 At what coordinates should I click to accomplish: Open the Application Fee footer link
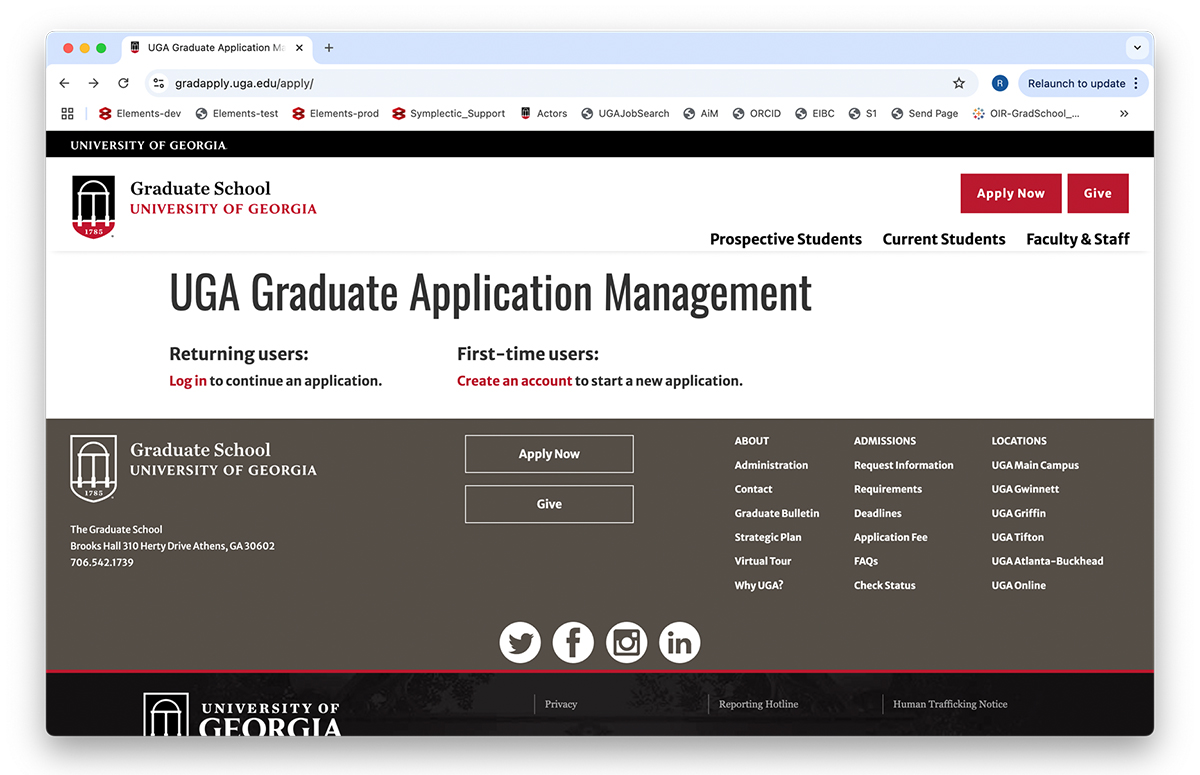[891, 537]
